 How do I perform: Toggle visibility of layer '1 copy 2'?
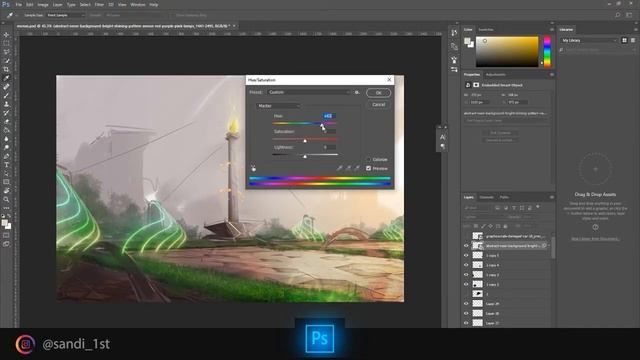pyautogui.click(x=466, y=284)
